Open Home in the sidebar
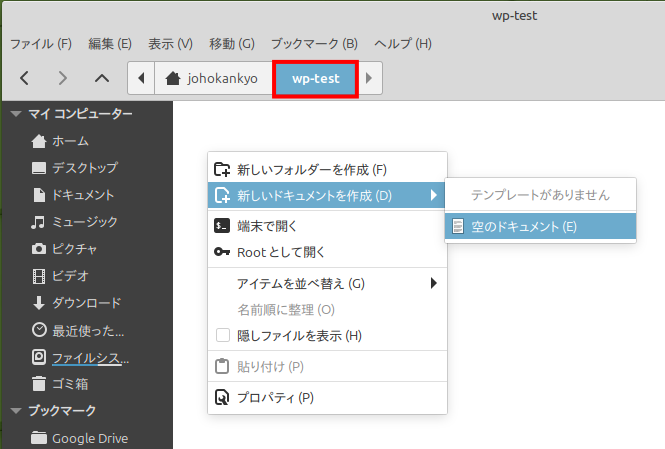 click(70, 141)
